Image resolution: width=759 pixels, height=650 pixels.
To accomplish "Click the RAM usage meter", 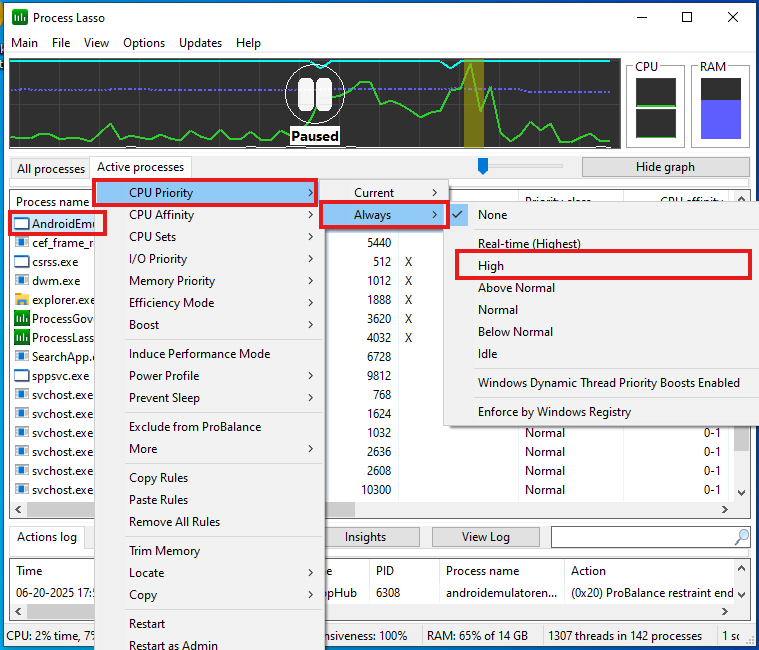I will click(x=721, y=107).
